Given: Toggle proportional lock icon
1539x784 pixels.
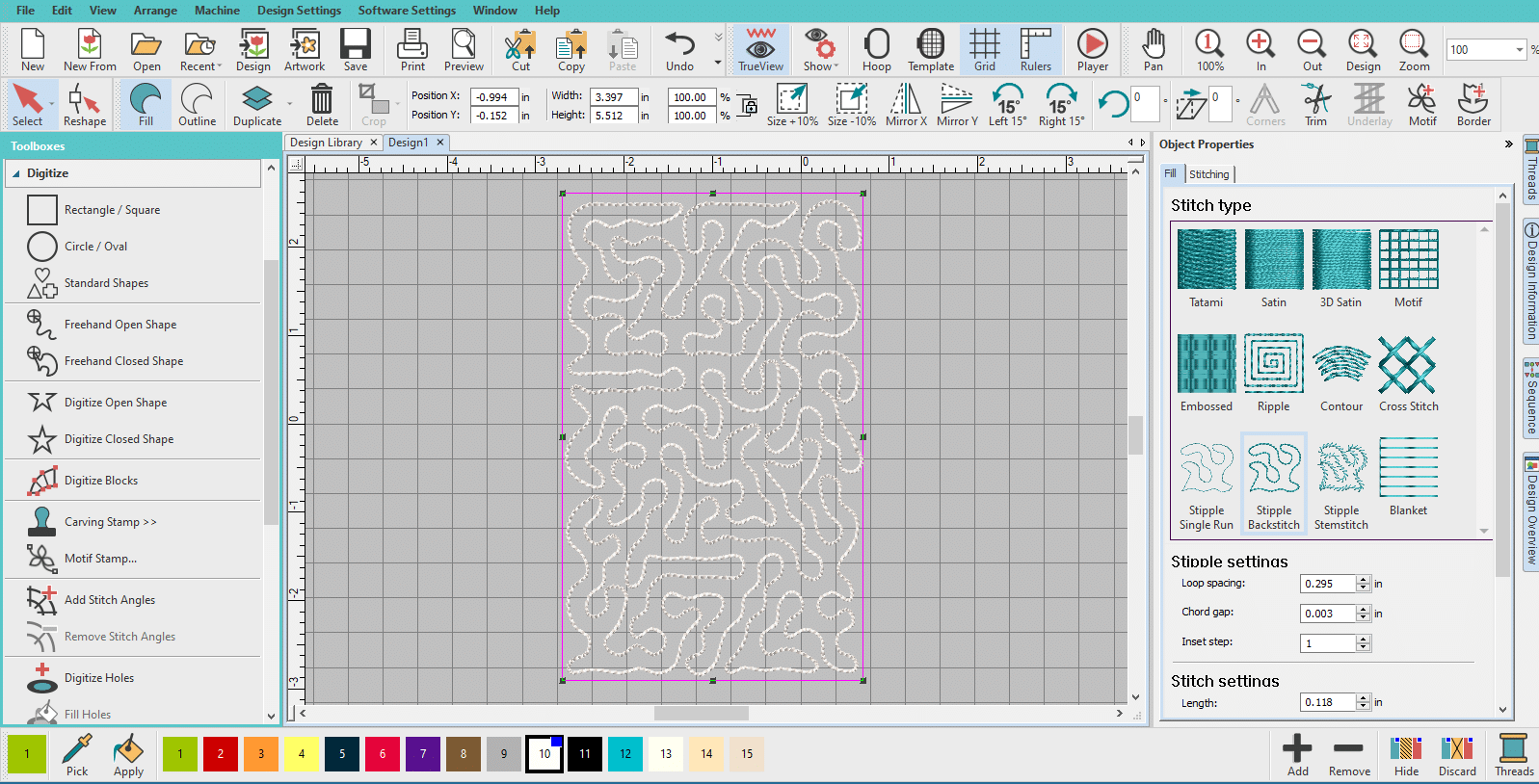Looking at the screenshot, I should coord(747,106).
